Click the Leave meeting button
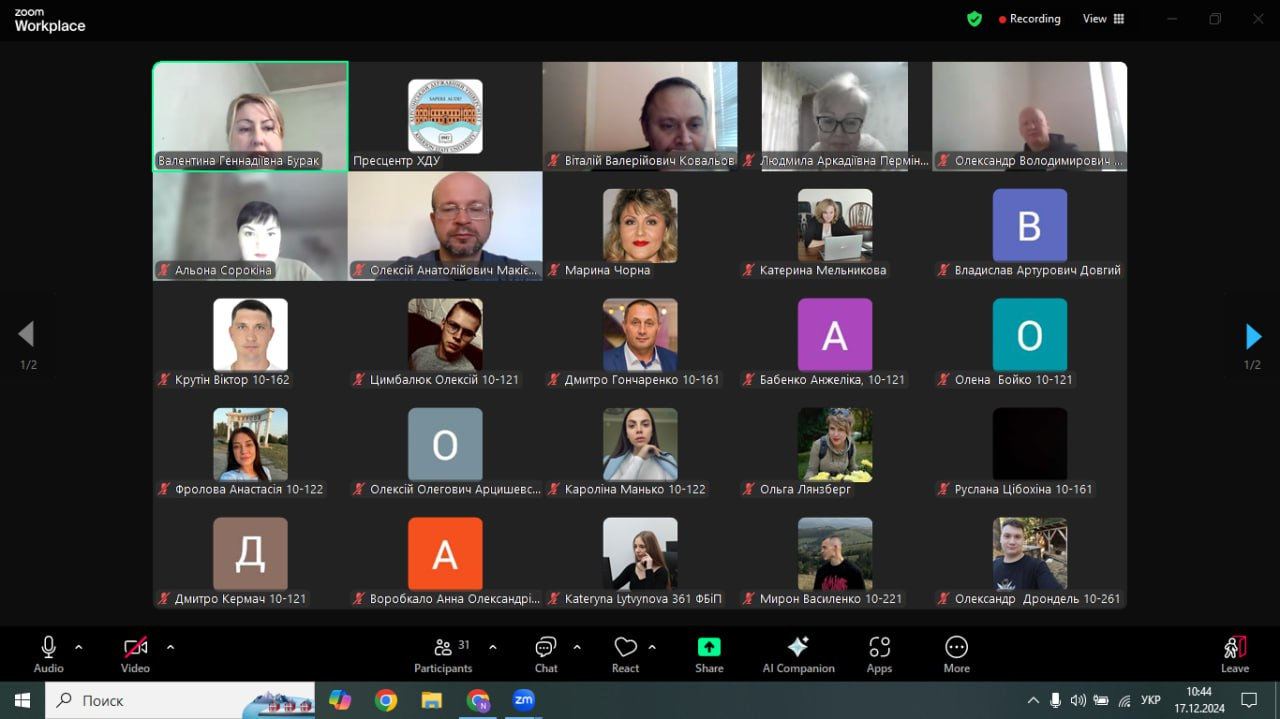Viewport: 1280px width, 719px height. point(1235,654)
